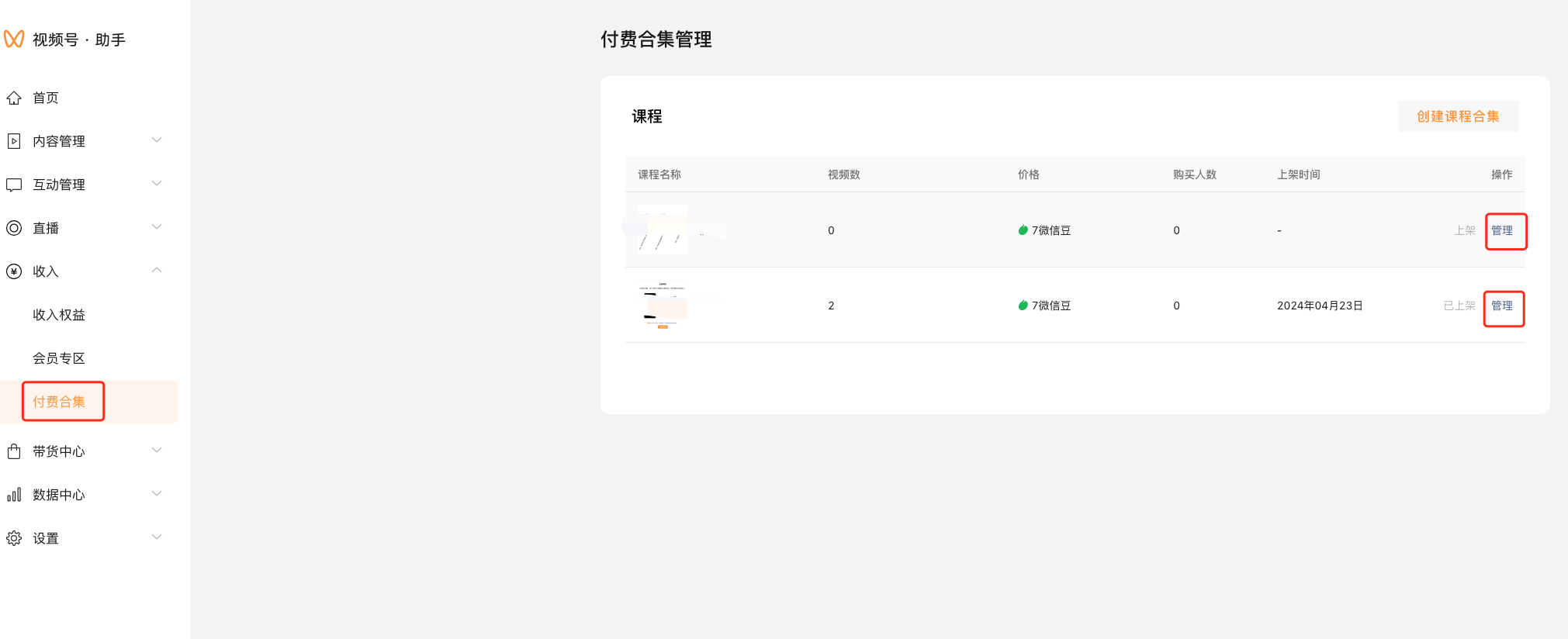
Task: Click the 付费合集管理 page title
Action: [x=656, y=39]
